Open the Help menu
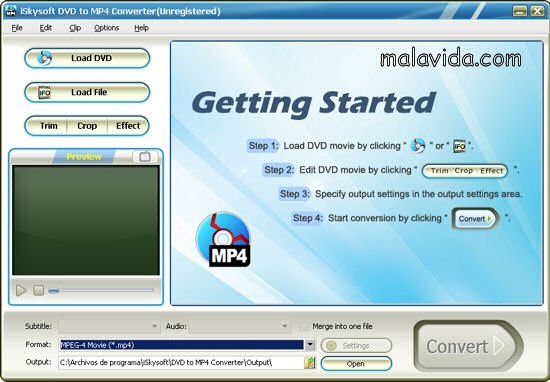Image resolution: width=550 pixels, height=382 pixels. pos(141,28)
